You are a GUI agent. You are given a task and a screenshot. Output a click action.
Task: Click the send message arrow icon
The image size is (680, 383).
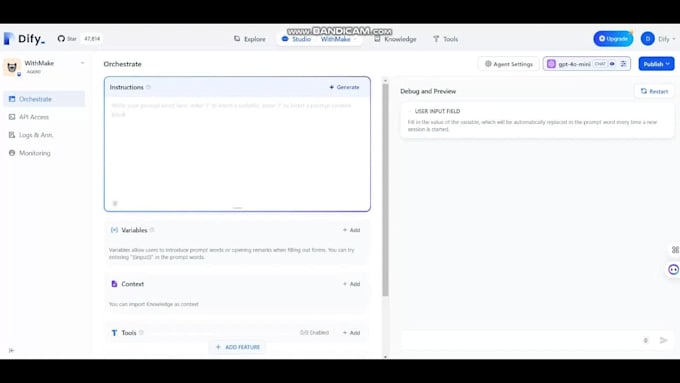point(664,340)
